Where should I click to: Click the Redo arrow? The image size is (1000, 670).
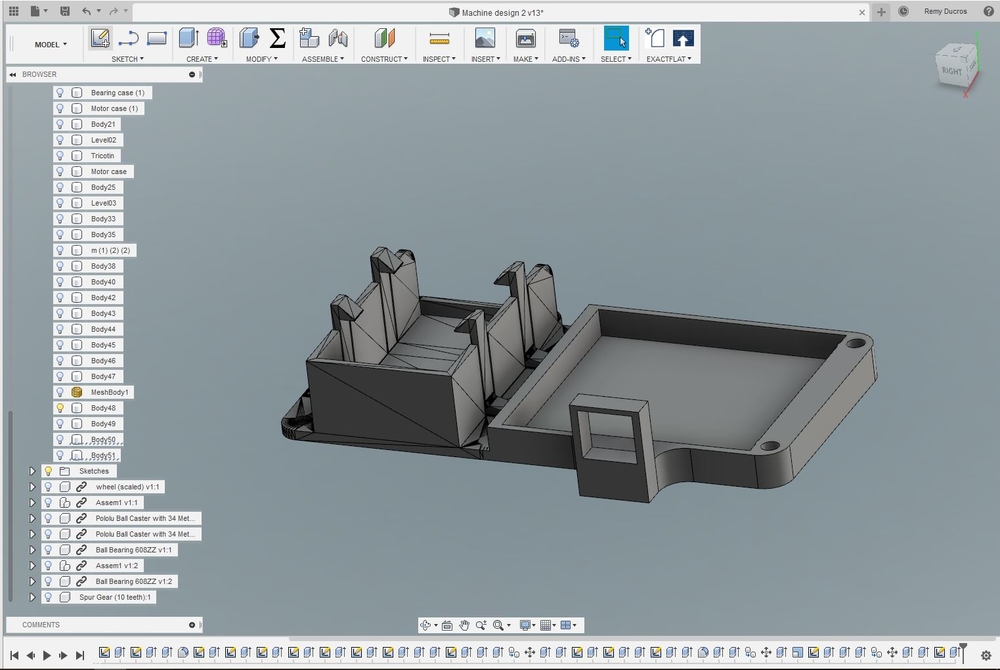(x=114, y=11)
